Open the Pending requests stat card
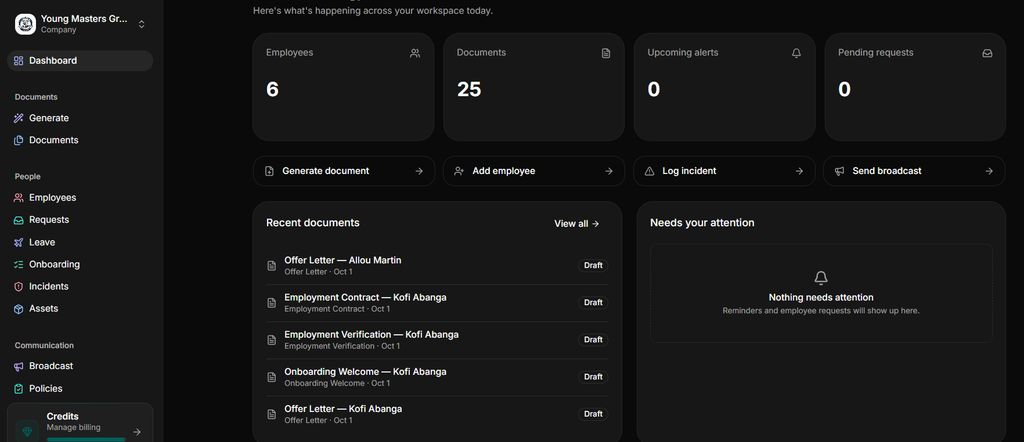 tap(915, 87)
